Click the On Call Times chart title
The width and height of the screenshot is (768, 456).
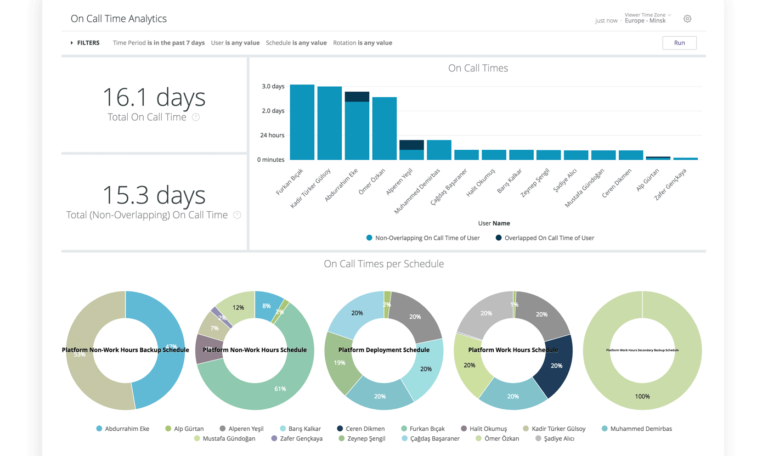tap(478, 68)
